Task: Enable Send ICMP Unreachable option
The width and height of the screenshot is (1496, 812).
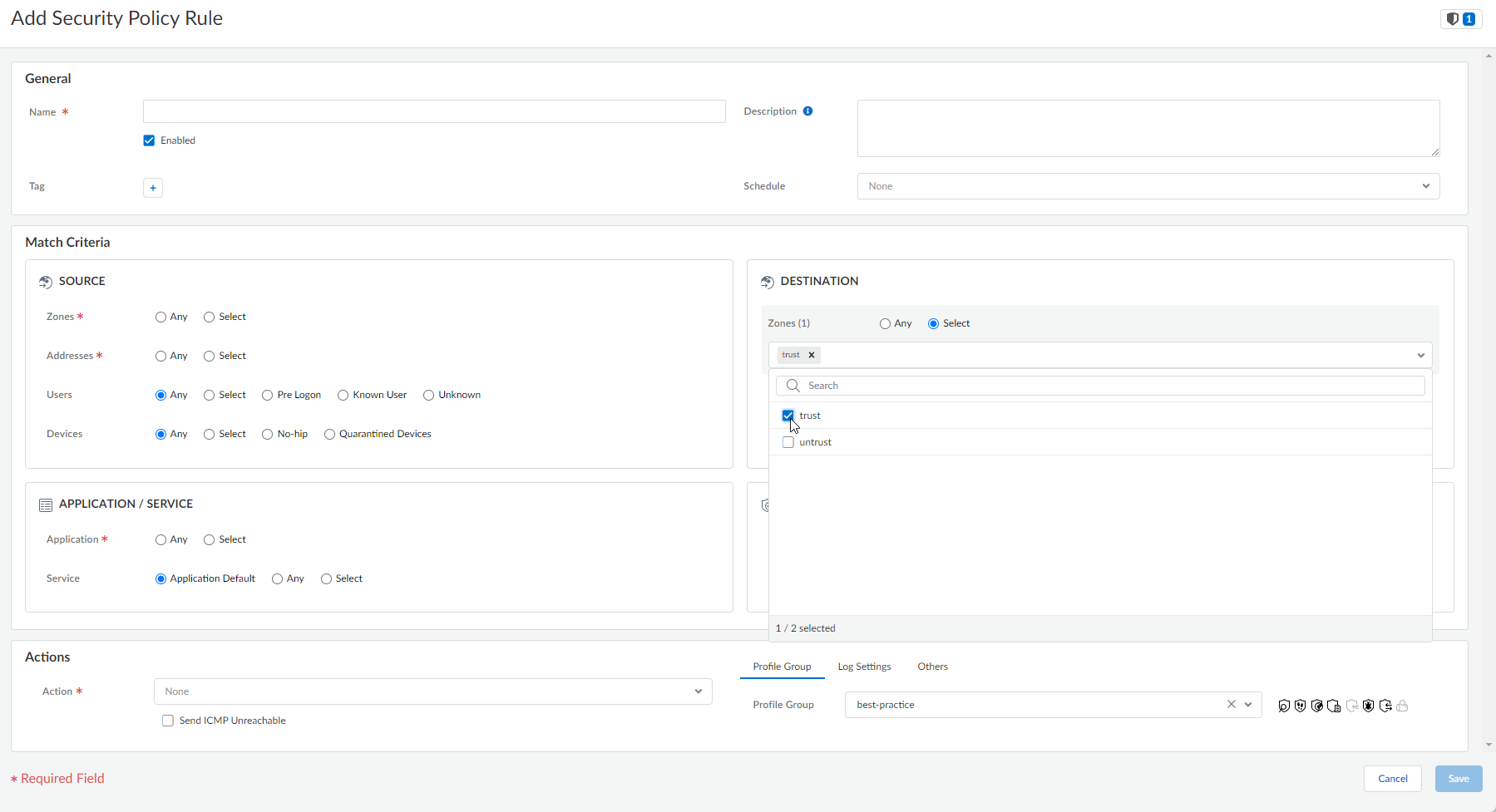Action: [x=168, y=721]
